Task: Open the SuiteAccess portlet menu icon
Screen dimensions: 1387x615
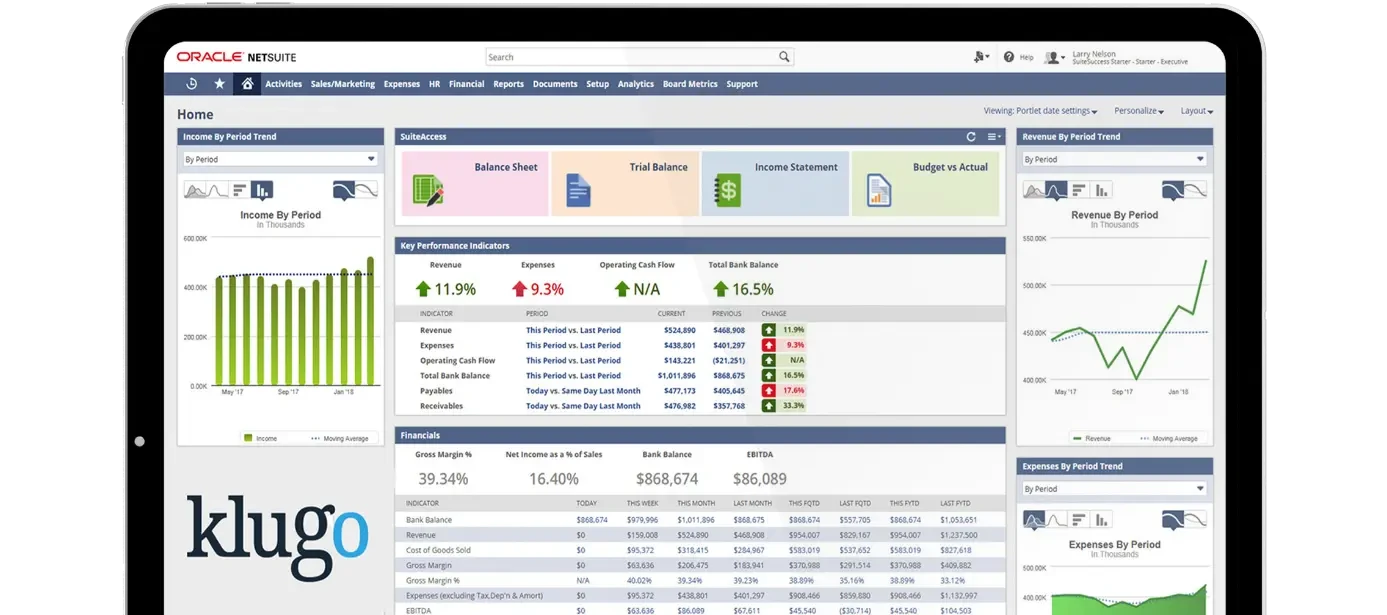Action: [993, 137]
